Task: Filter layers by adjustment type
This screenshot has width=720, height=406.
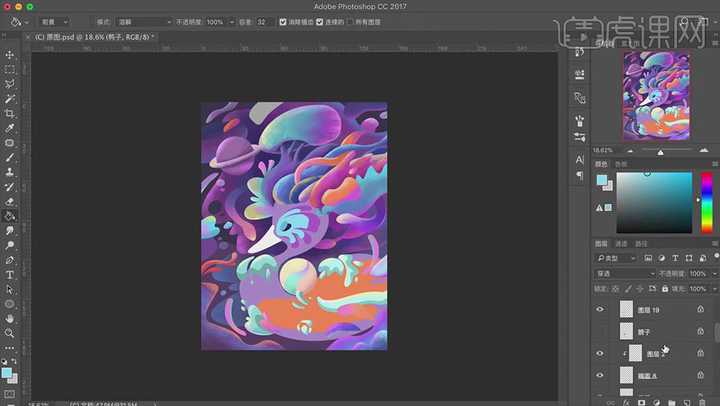Action: coord(662,258)
